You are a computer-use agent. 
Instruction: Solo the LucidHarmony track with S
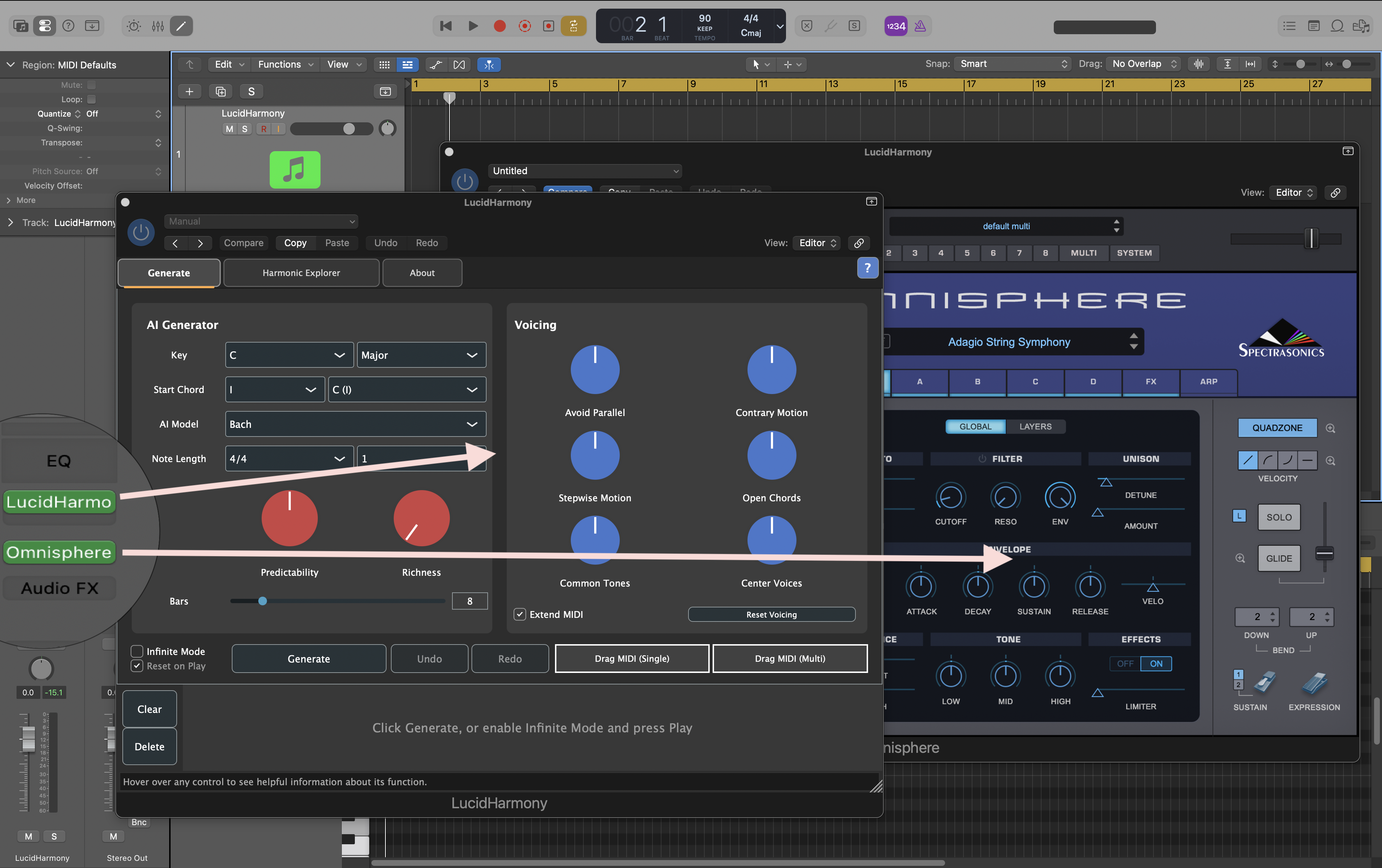(244, 128)
